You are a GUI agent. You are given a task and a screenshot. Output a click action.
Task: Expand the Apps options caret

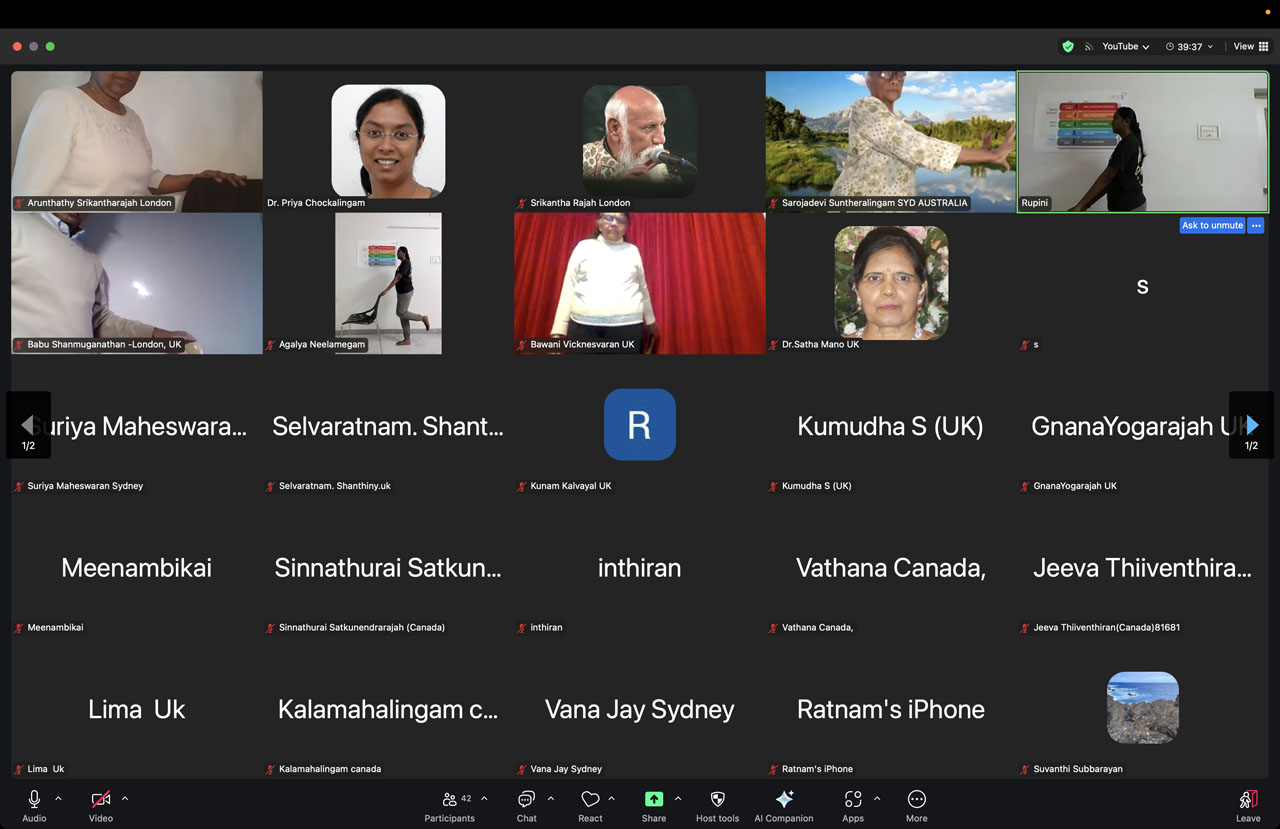pos(877,798)
